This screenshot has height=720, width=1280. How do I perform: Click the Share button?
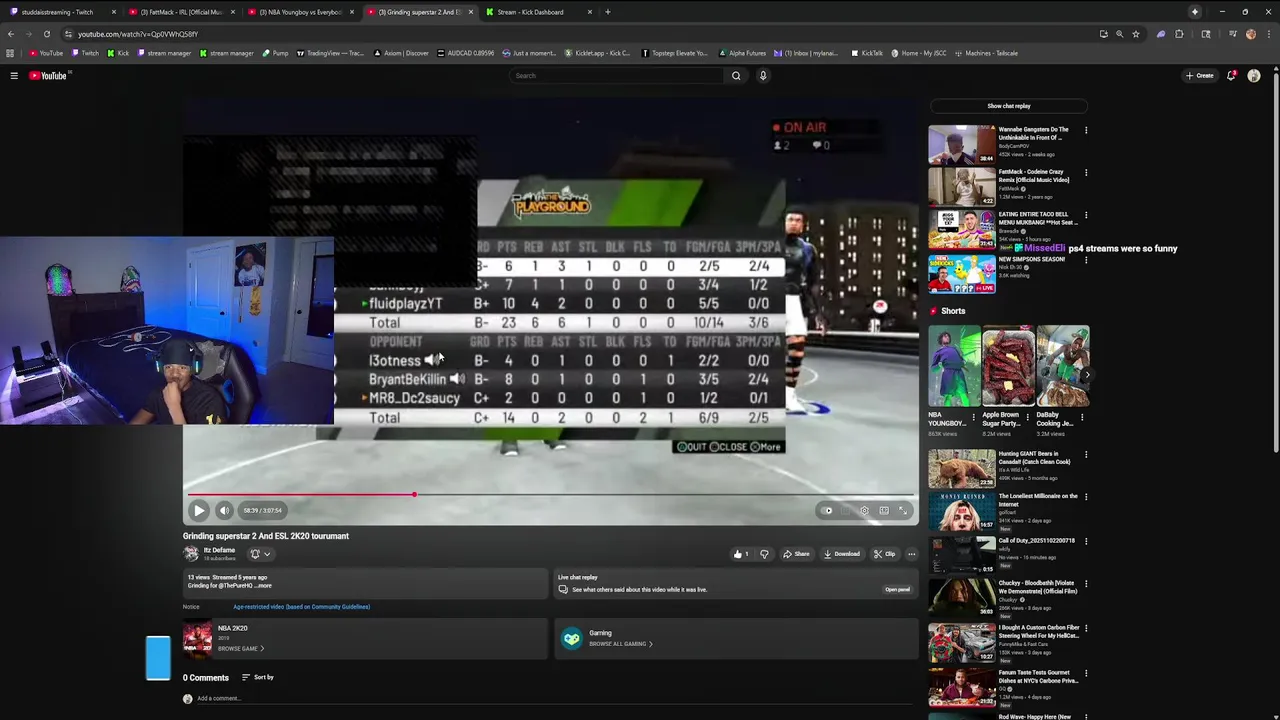tap(796, 554)
